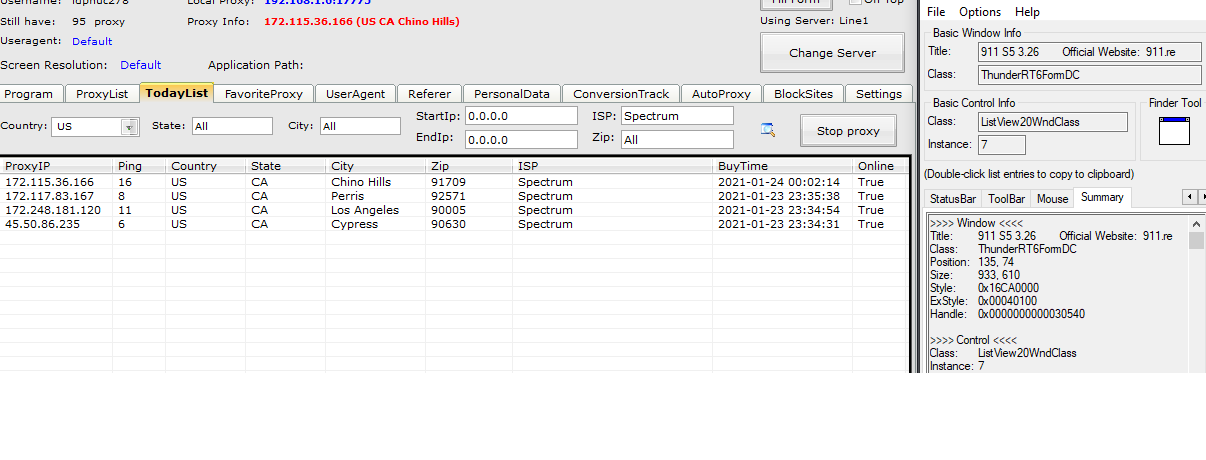
Task: Open the Referer tab
Action: (429, 94)
